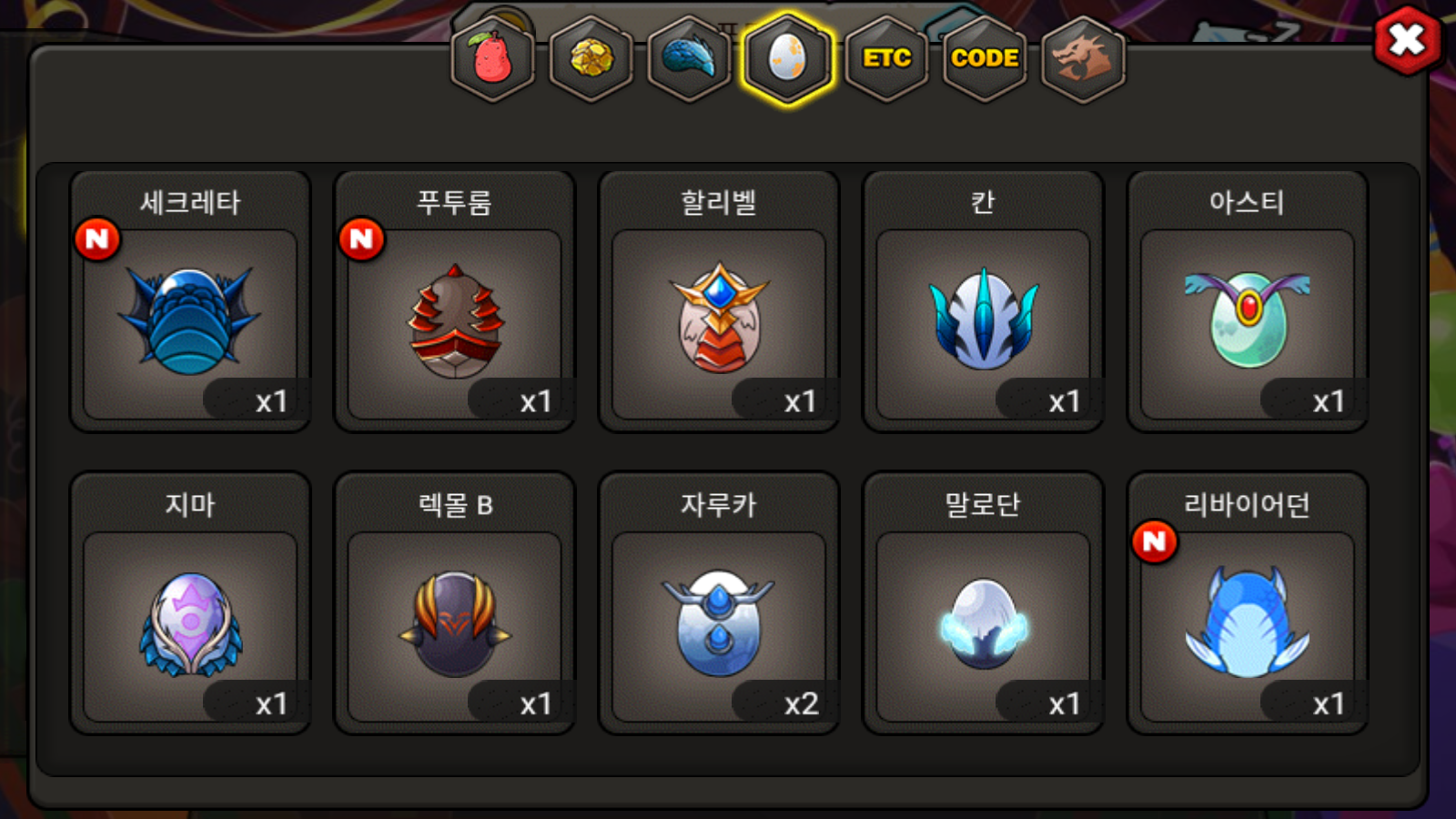Viewport: 1456px width, 819px height.
Task: Click the N badge on 리바이어던
Action: coord(1155,541)
